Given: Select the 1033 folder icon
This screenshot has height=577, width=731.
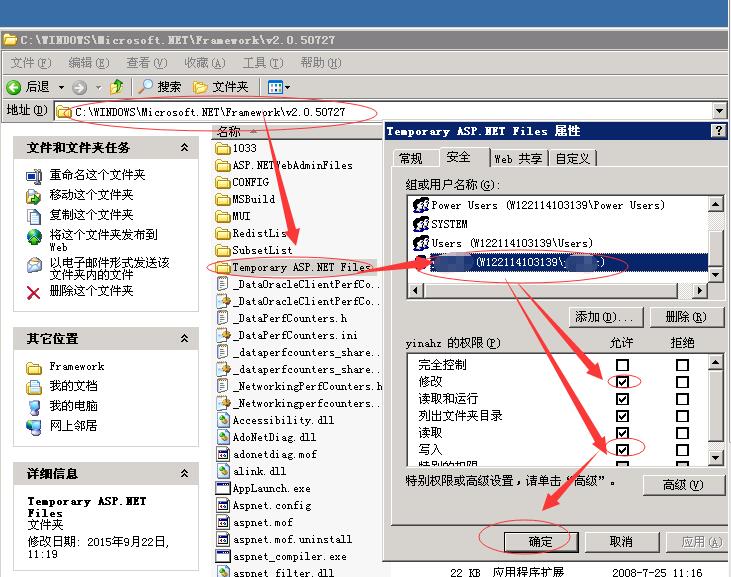Looking at the screenshot, I should click(223, 149).
